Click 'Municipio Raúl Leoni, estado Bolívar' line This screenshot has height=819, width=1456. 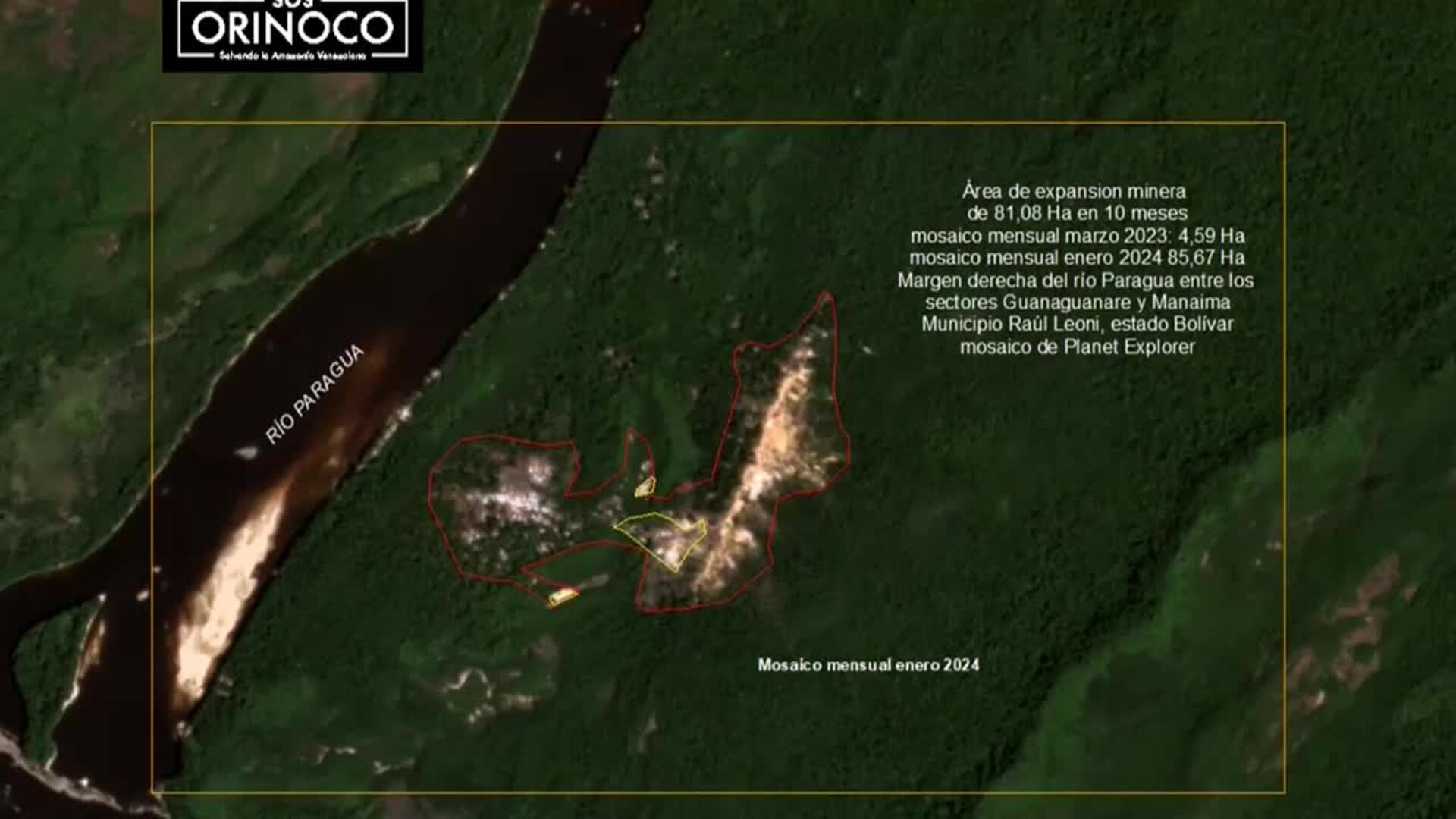1078,325
